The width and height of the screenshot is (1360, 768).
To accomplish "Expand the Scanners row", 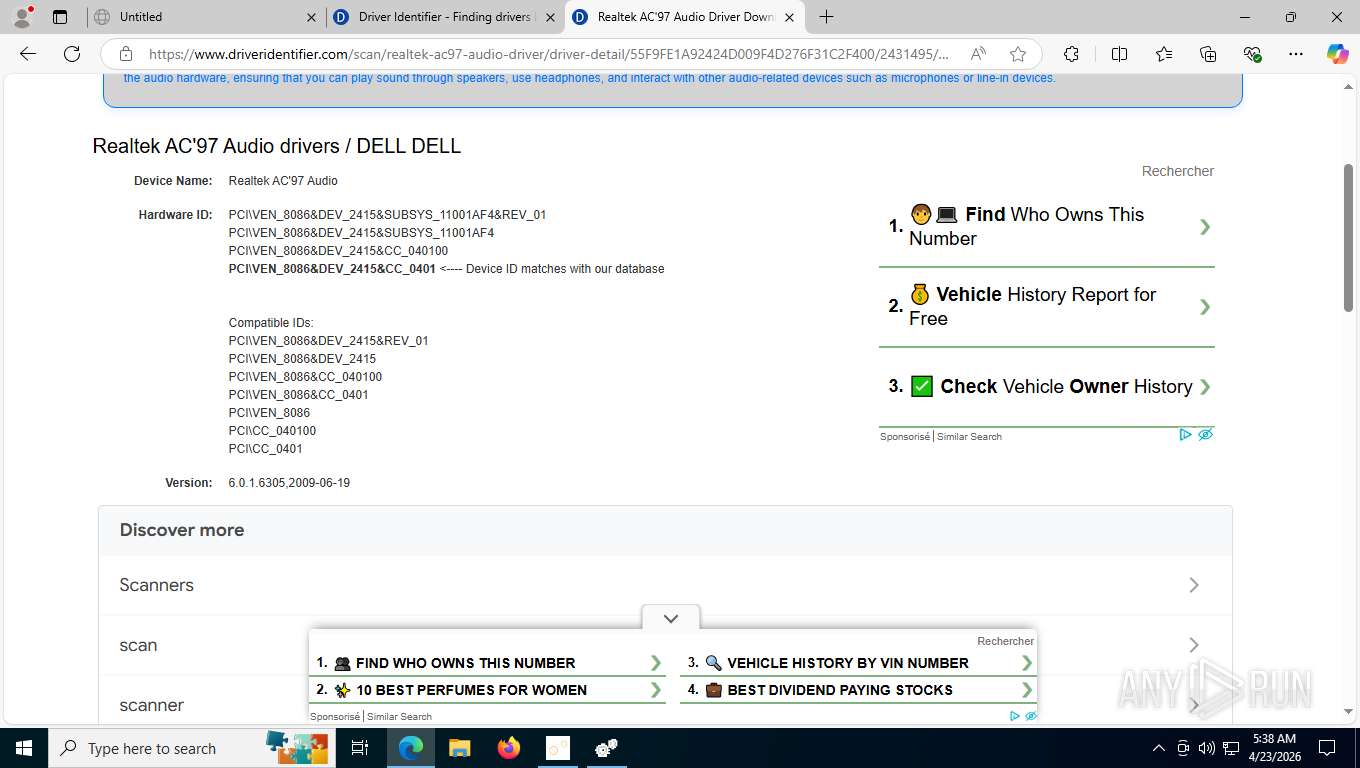I will coord(665,585).
